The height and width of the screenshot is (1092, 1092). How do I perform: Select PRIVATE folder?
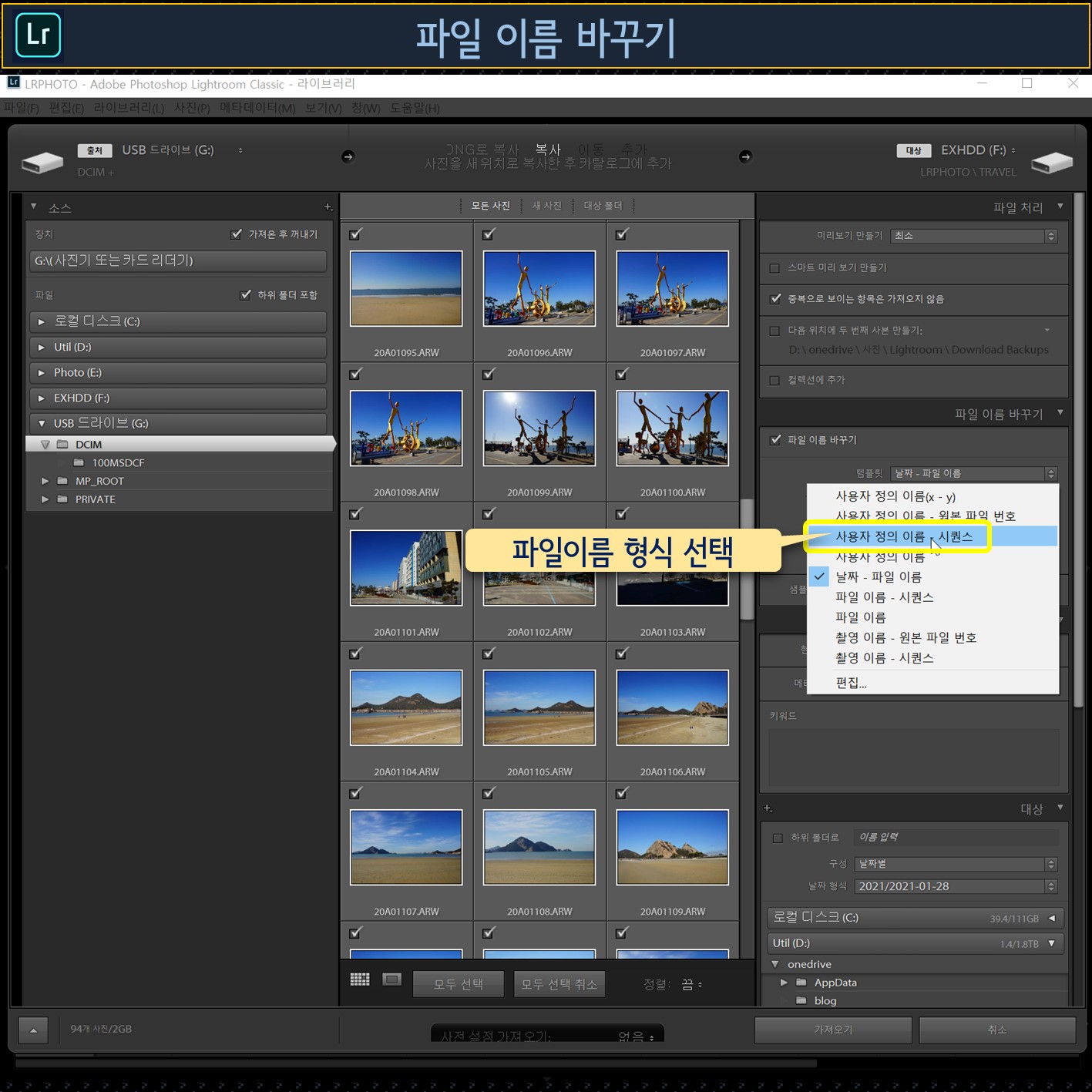point(95,499)
